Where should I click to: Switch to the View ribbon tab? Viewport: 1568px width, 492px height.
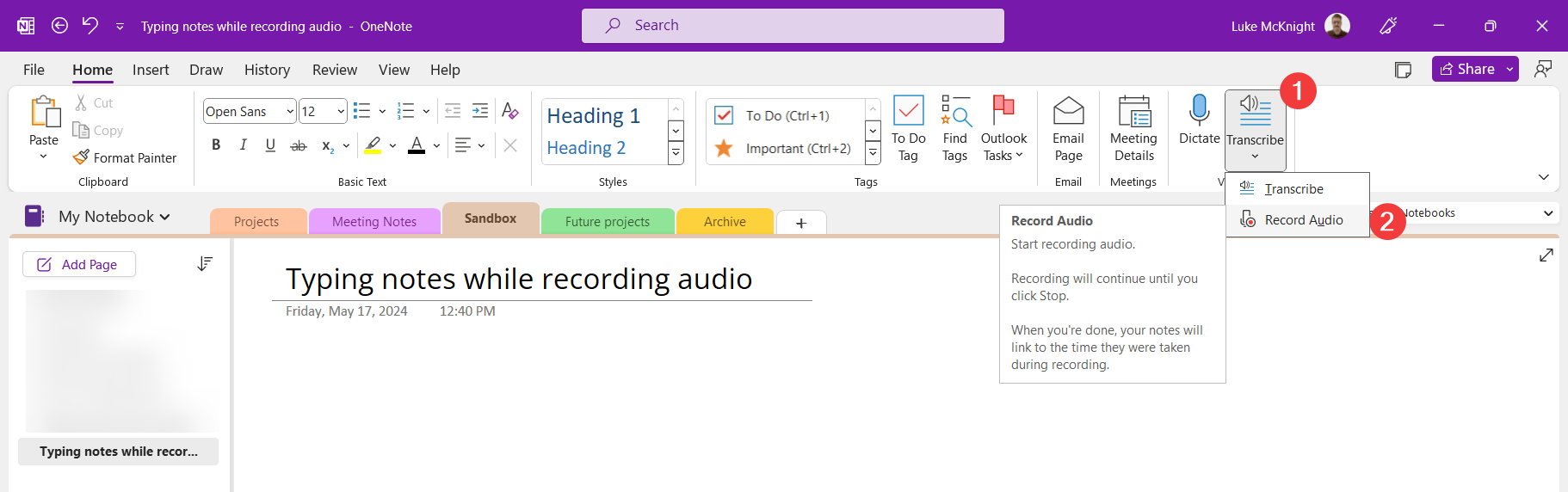point(394,70)
